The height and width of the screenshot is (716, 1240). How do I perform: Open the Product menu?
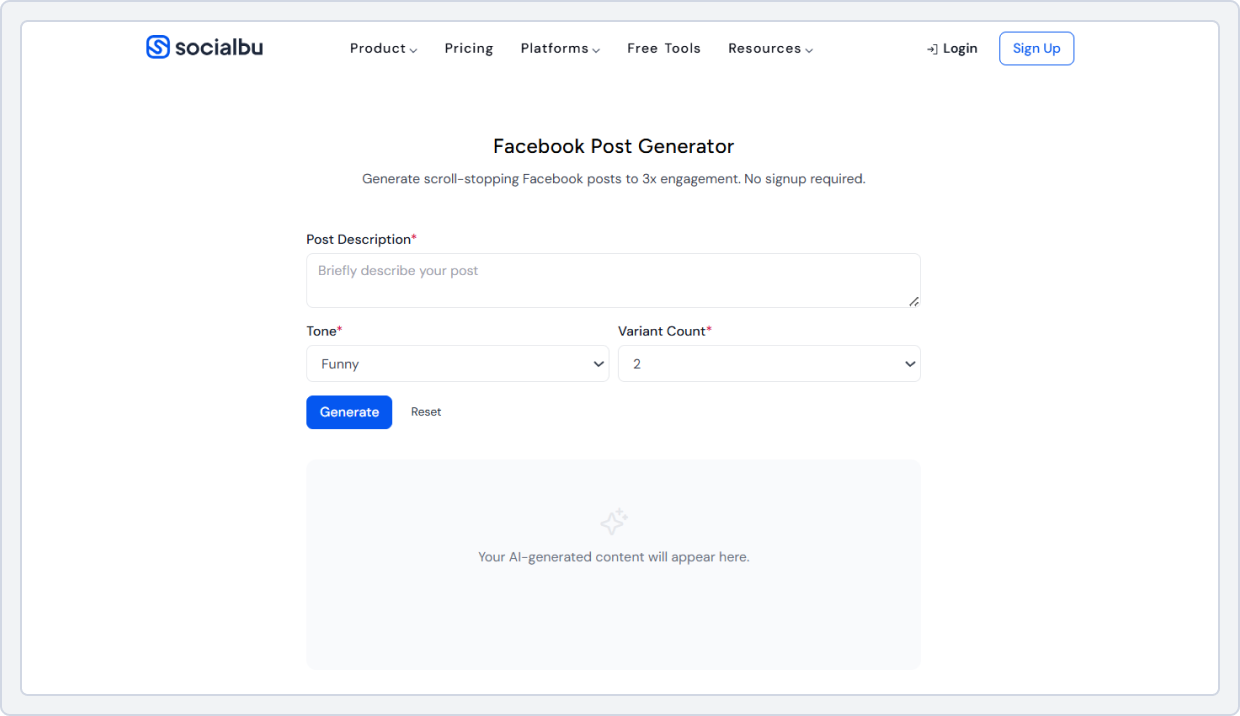pos(383,48)
